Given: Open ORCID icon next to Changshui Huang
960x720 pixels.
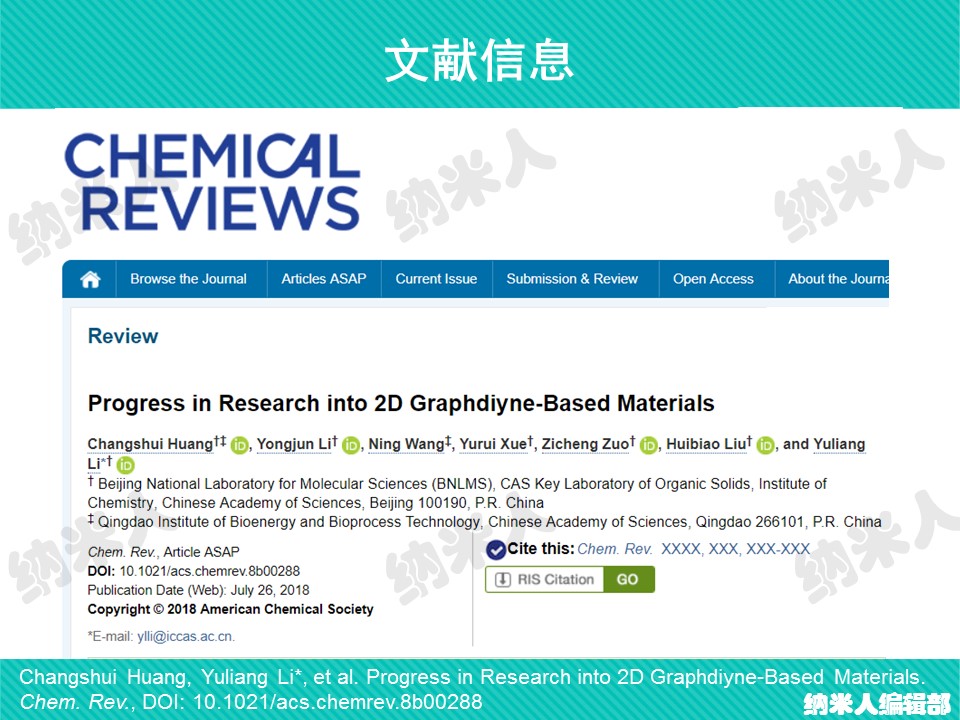Looking at the screenshot, I should (239, 445).
